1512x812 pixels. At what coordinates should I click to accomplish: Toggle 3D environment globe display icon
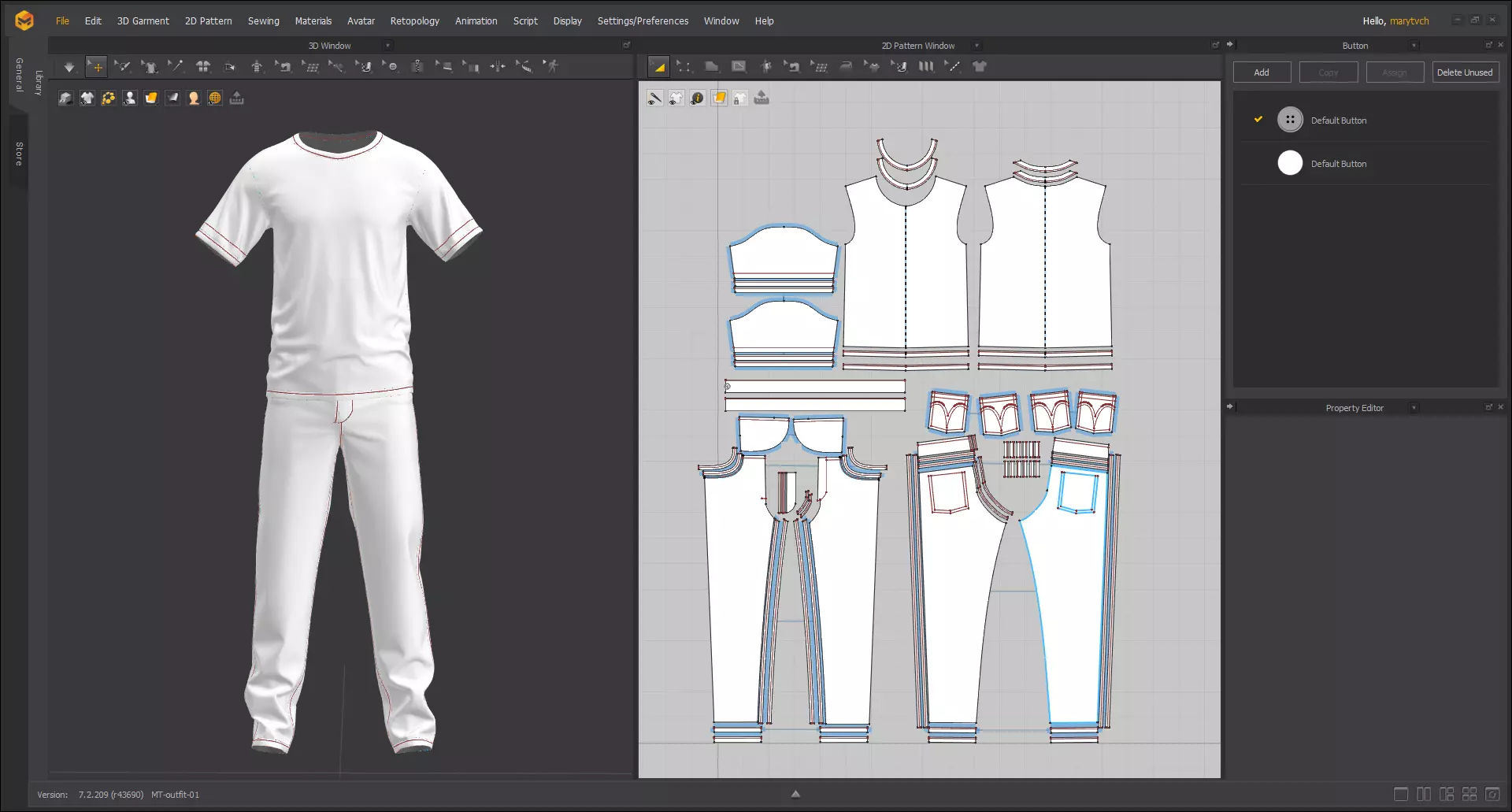pyautogui.click(x=215, y=98)
